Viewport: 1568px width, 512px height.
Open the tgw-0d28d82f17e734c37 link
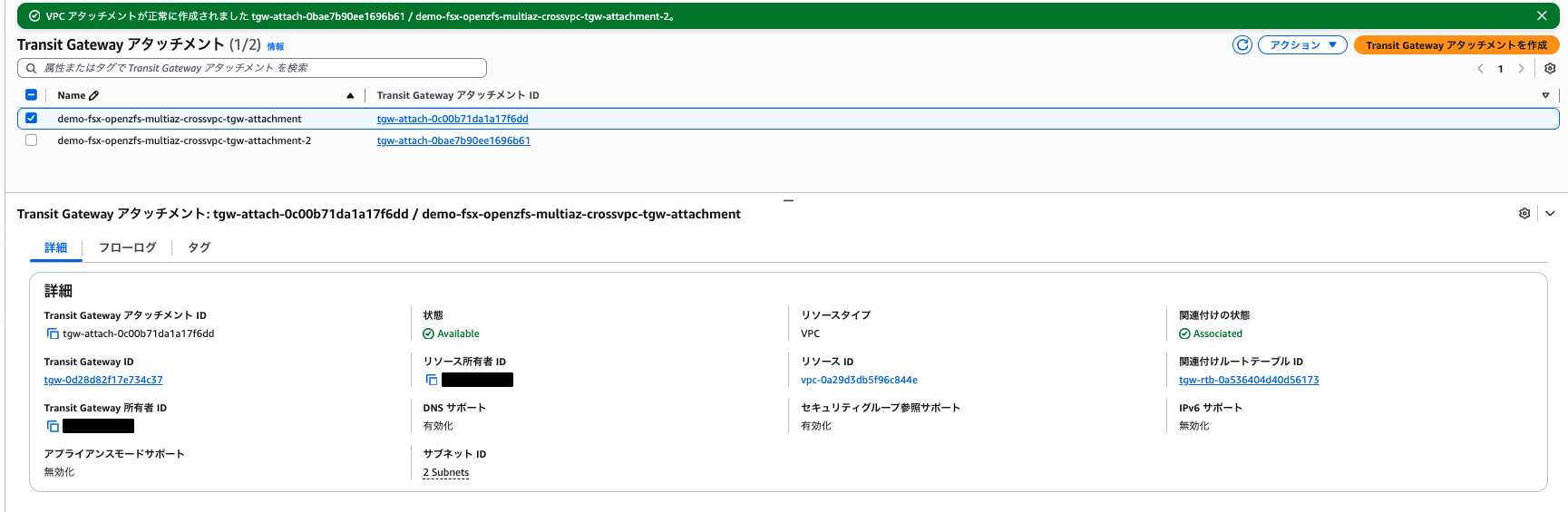103,380
